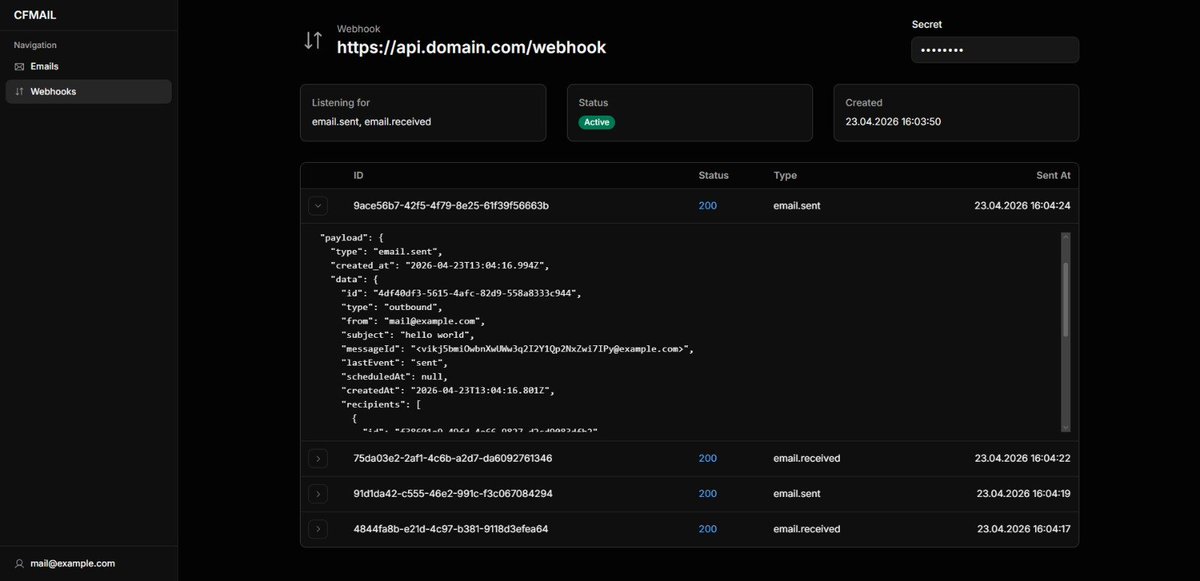Click the webhook URL https://api.domain.com/webhook
This screenshot has width=1200, height=581.
[471, 47]
